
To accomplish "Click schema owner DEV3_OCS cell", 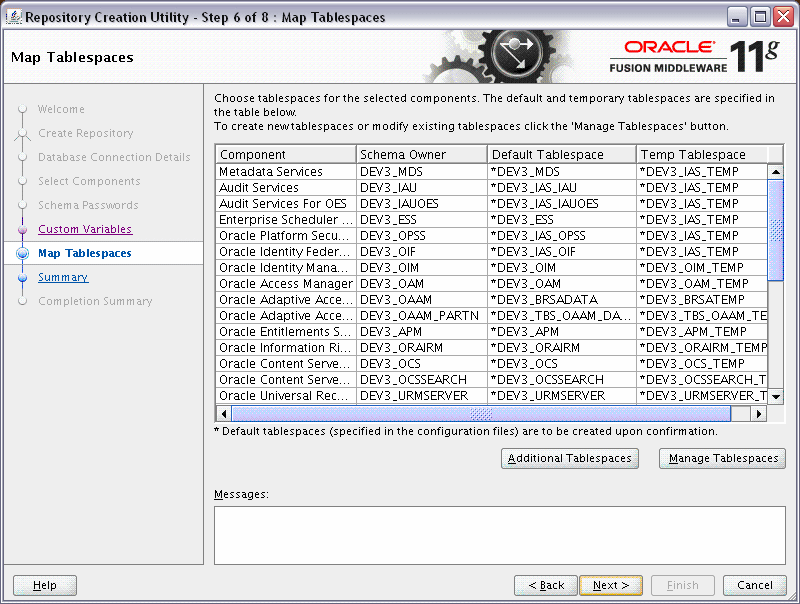I will point(421,364).
